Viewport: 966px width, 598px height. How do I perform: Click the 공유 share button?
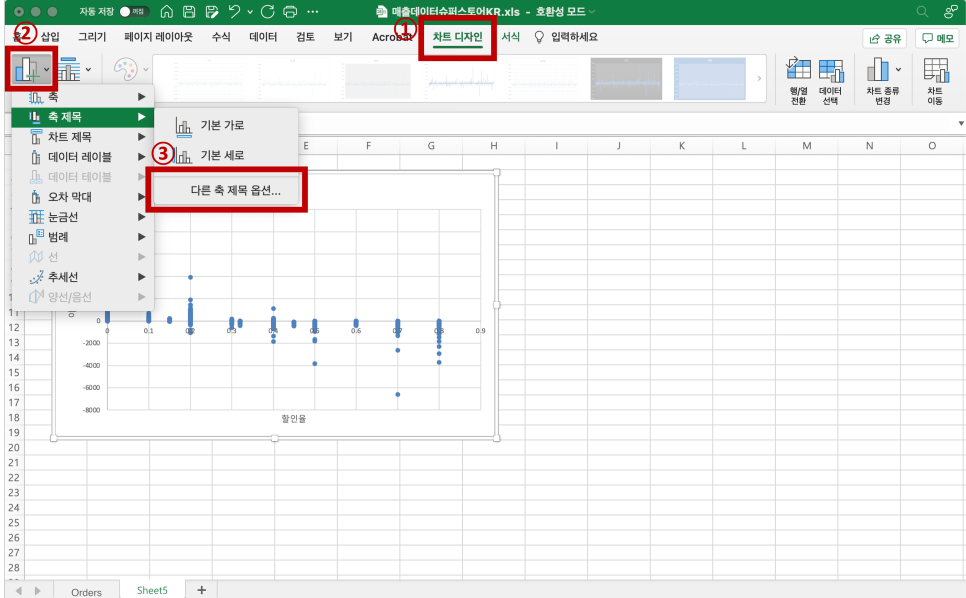[885, 38]
